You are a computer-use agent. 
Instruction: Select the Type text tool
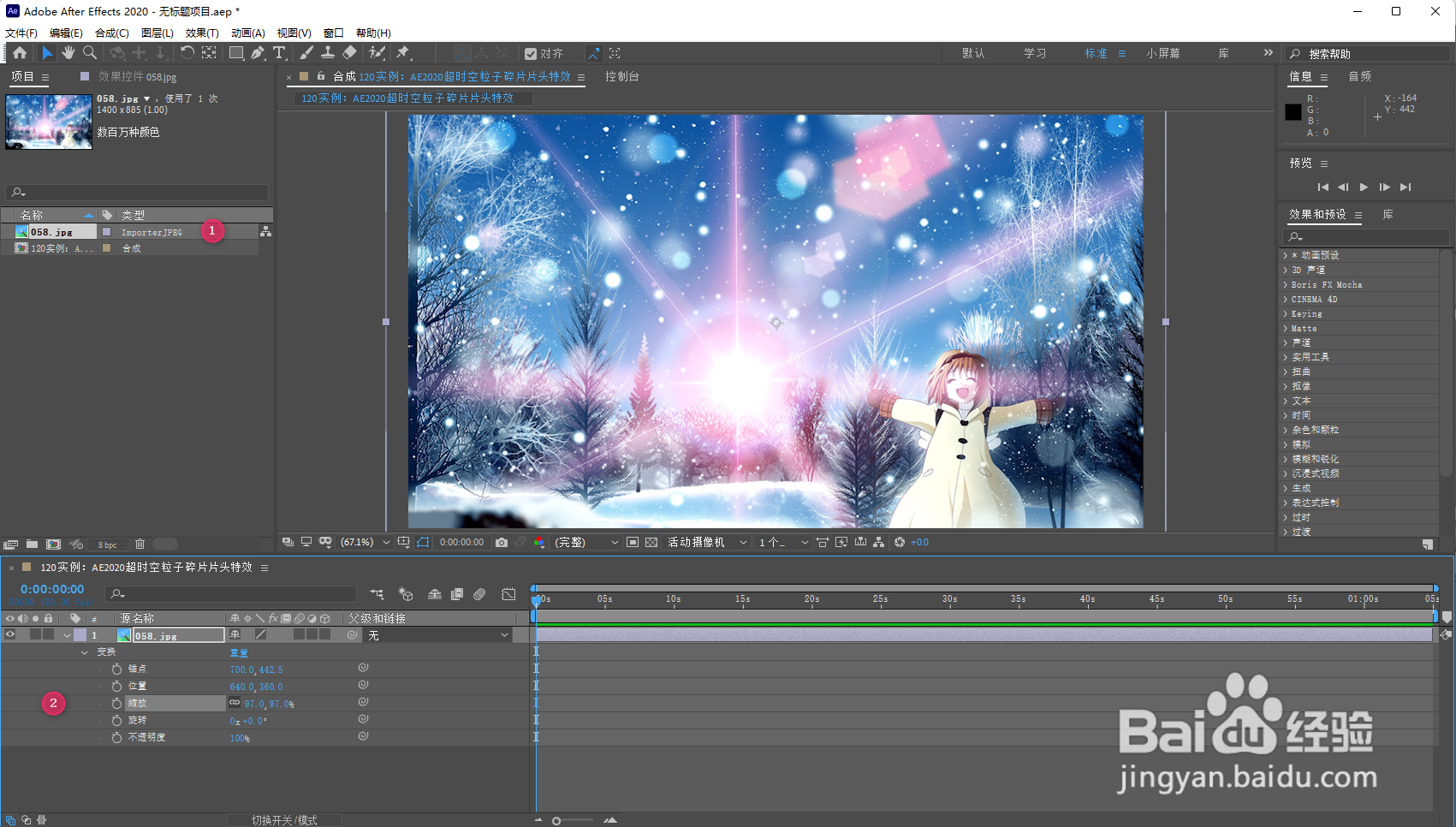[x=279, y=53]
